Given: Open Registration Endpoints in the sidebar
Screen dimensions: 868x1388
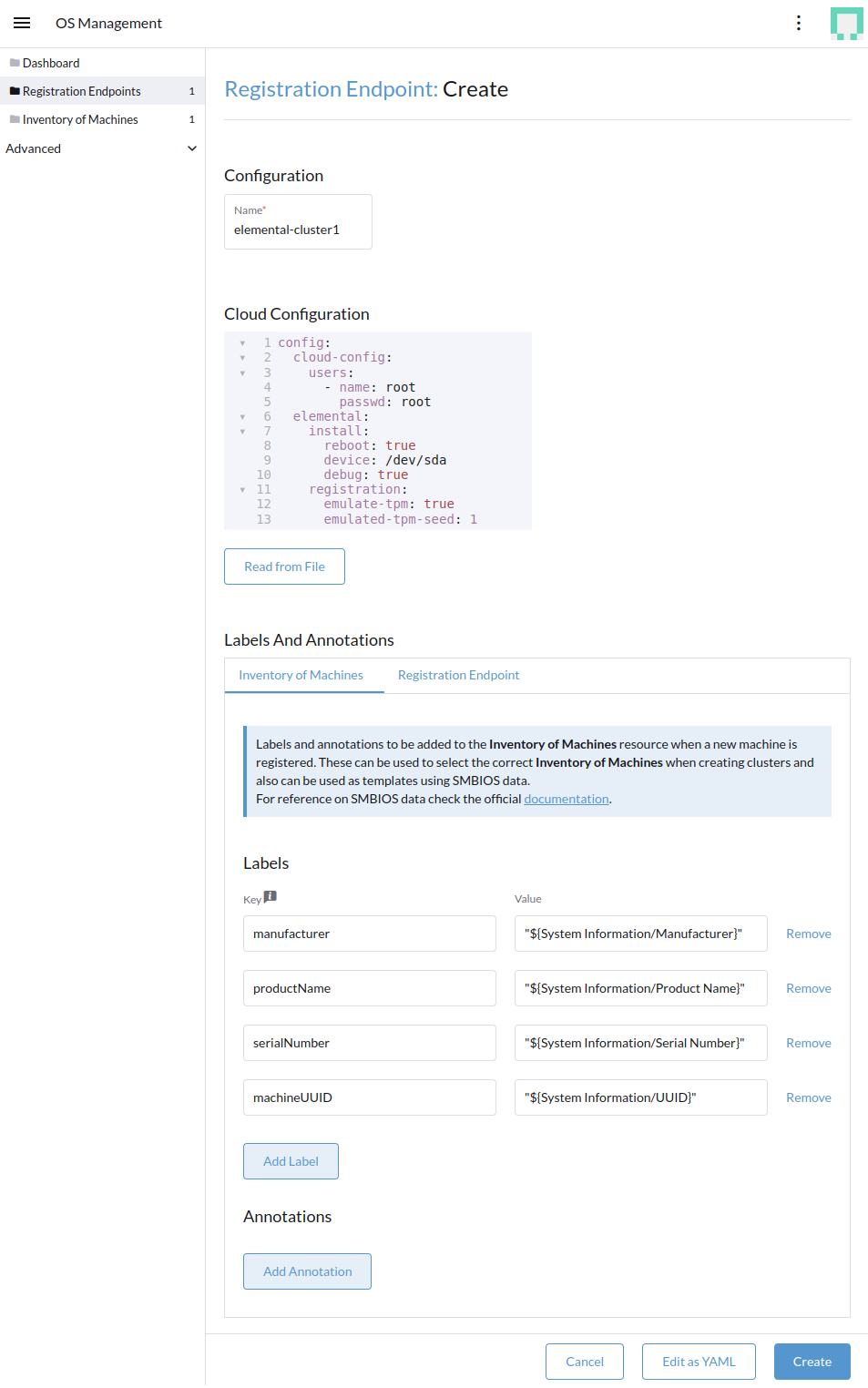Looking at the screenshot, I should click(x=102, y=91).
